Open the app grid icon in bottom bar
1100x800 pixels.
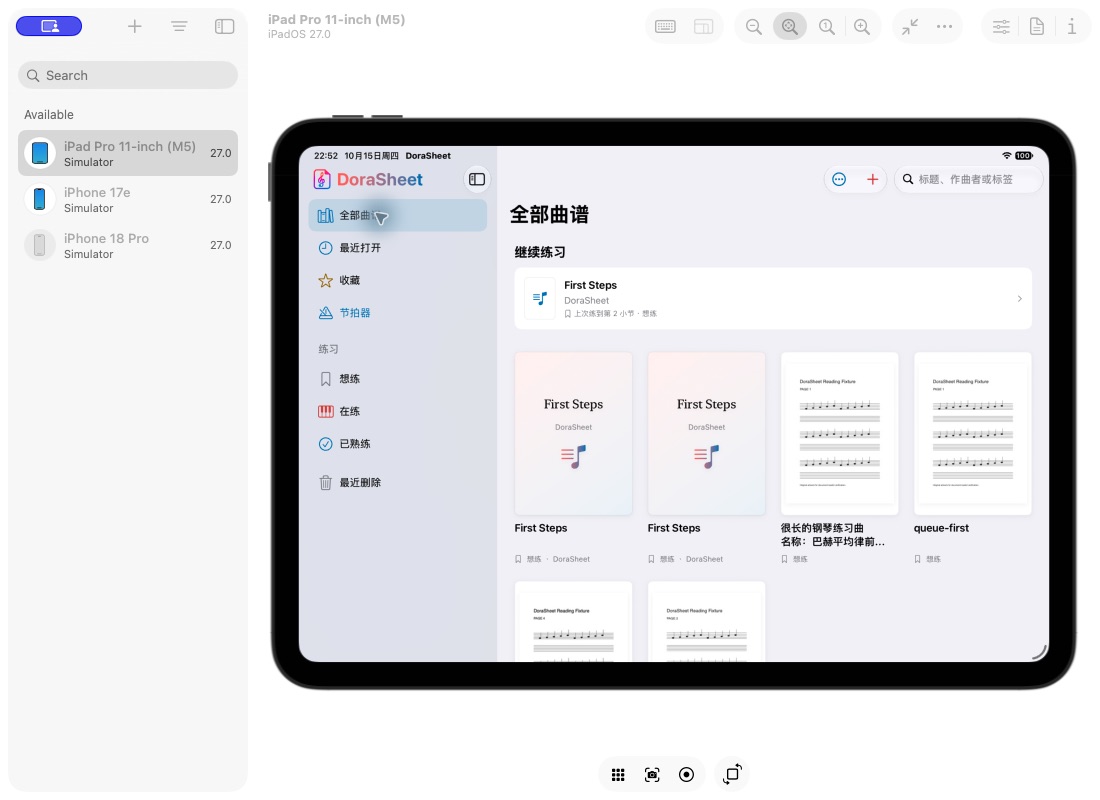click(x=618, y=774)
